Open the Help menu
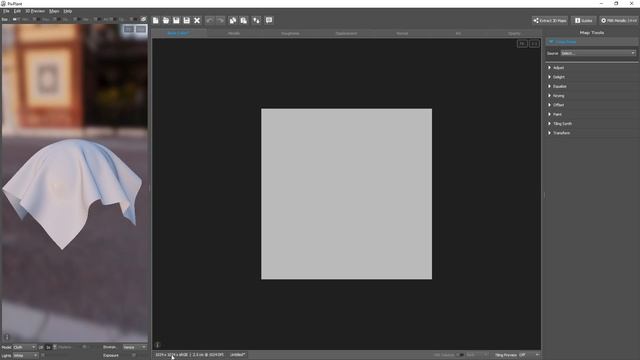Image resolution: width=640 pixels, height=360 pixels. (68, 11)
